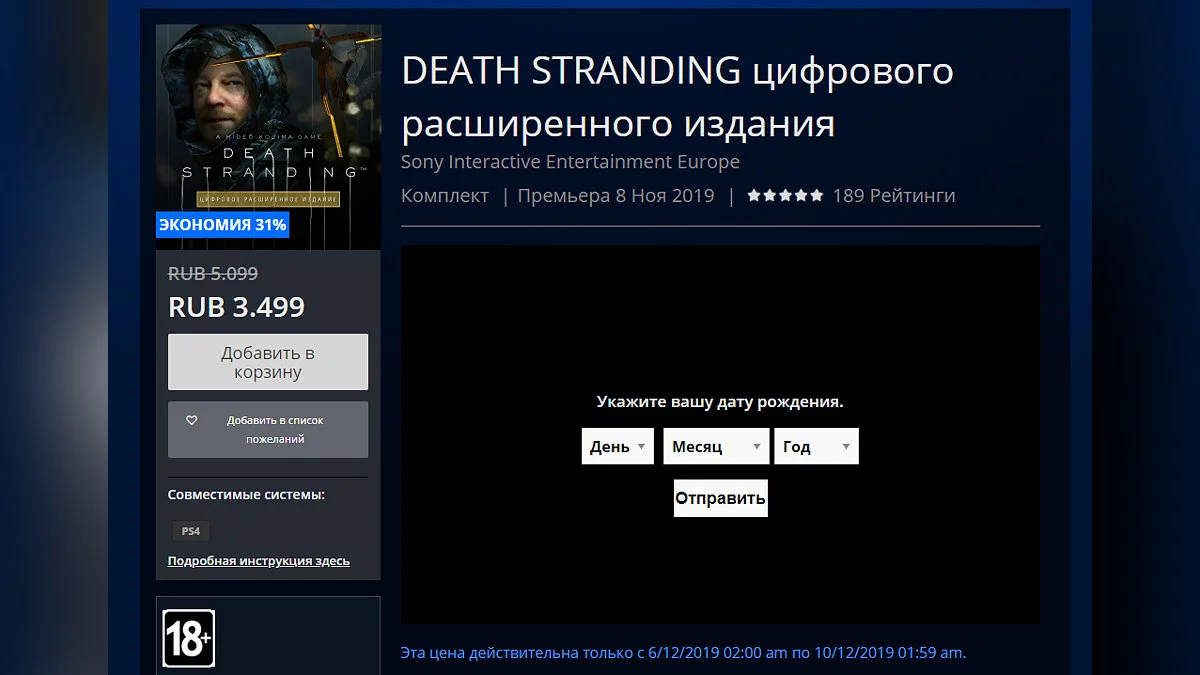Click the 189 Рейтинги ratings count
1200x675 pixels.
click(x=894, y=196)
